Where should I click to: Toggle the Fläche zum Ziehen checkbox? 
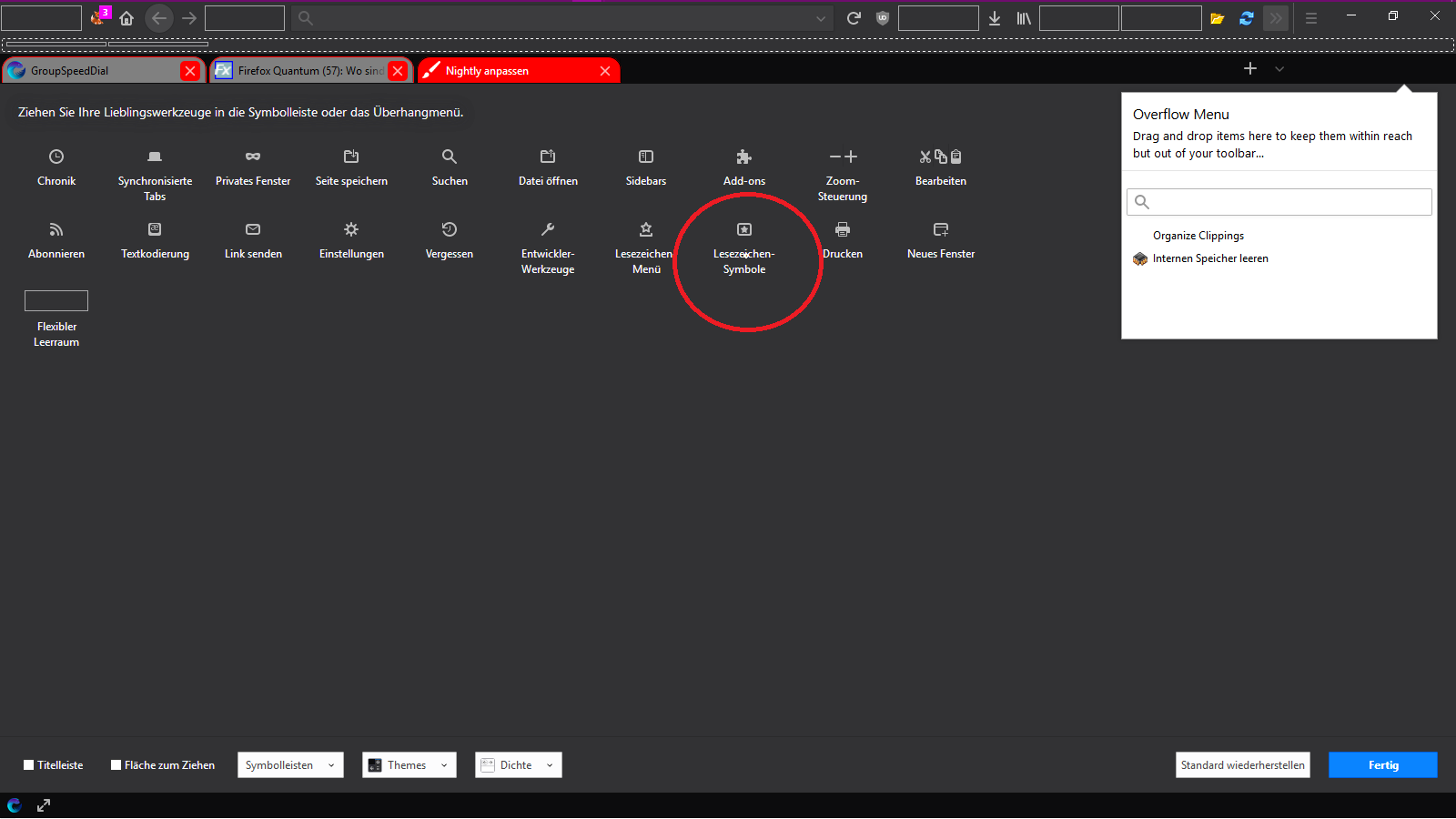tap(116, 765)
